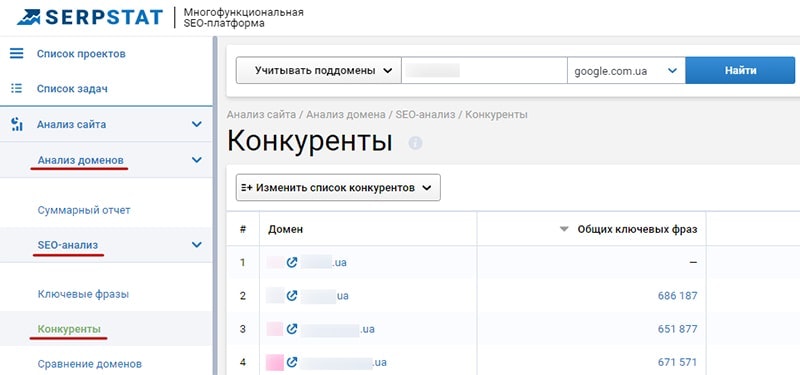Viewport: 800px width, 375px height.
Task: Click the sidebar vertical scrollbar
Action: coord(215,205)
